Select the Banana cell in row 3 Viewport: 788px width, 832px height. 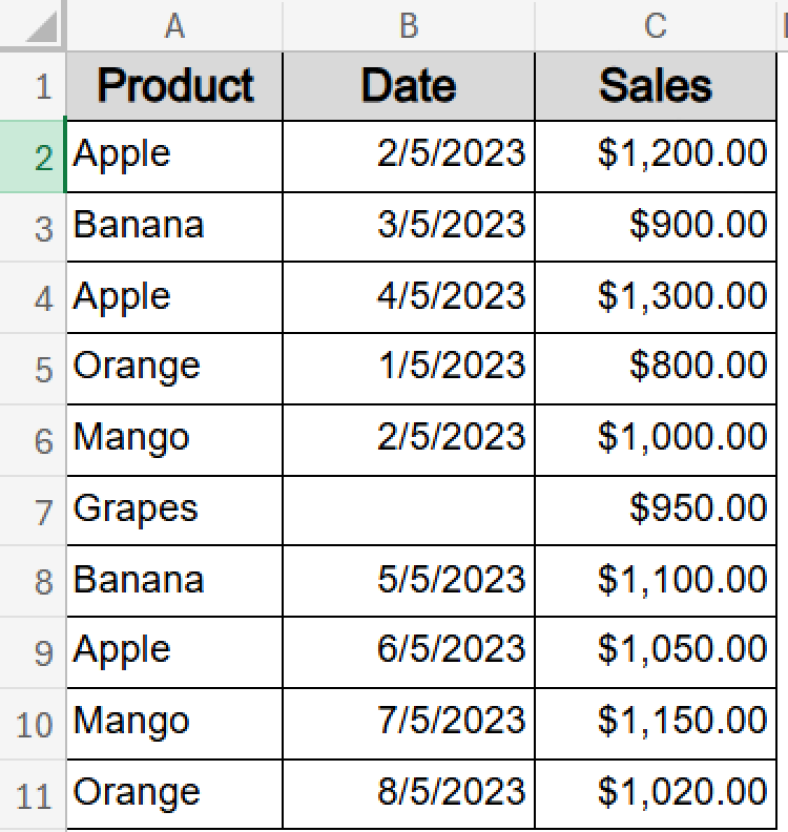pyautogui.click(x=174, y=226)
